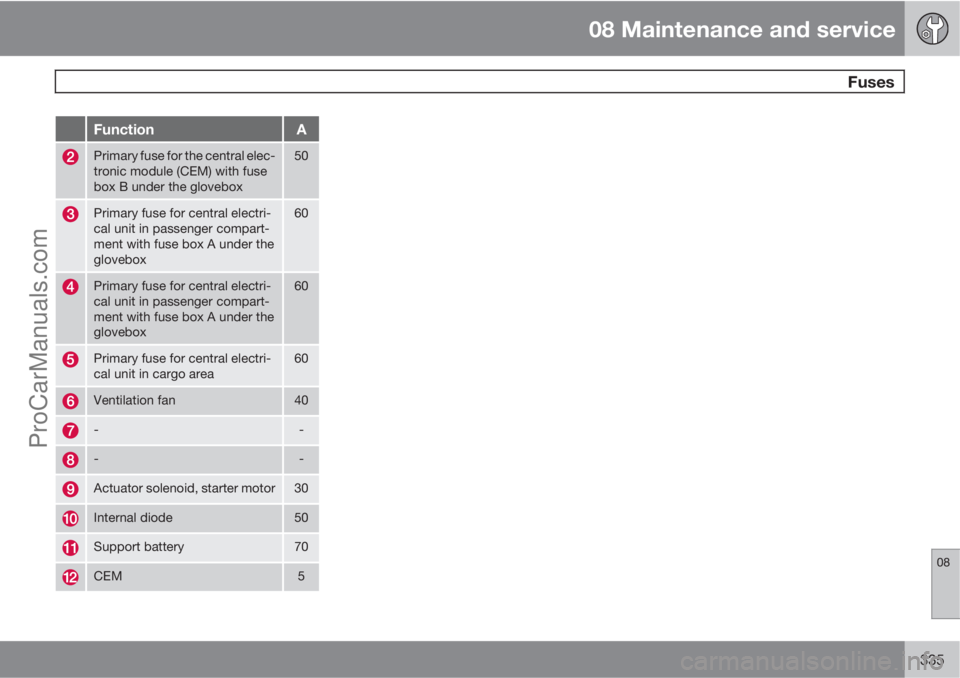
Task: Click the page number 335
Action: click(x=932, y=660)
